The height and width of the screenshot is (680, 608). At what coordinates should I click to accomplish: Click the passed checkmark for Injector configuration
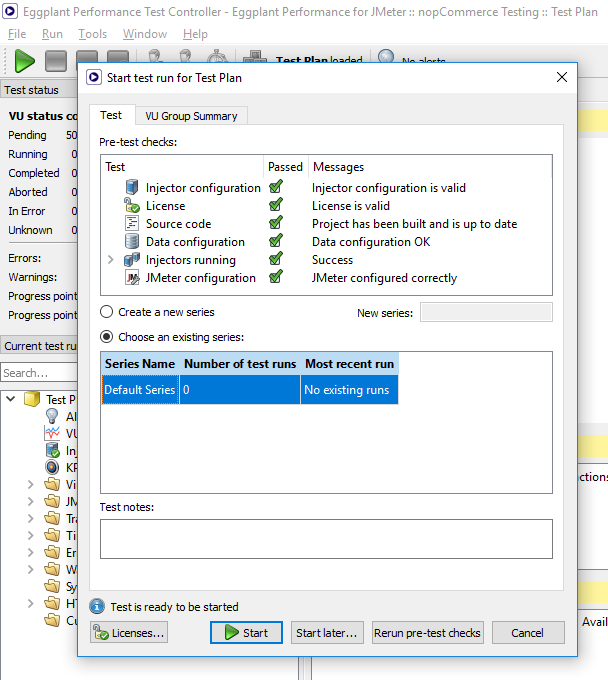(x=276, y=187)
